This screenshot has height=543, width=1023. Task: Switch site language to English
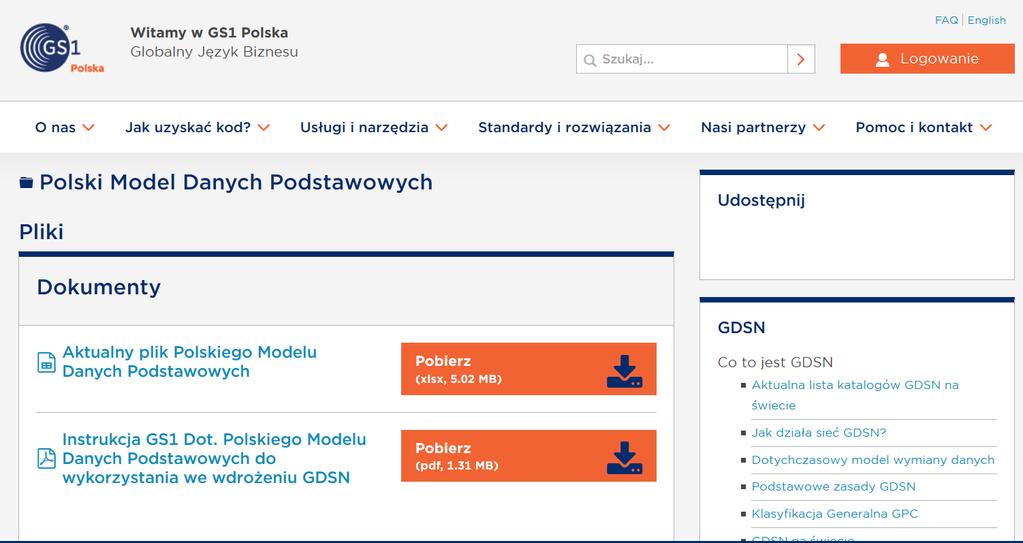[x=986, y=20]
